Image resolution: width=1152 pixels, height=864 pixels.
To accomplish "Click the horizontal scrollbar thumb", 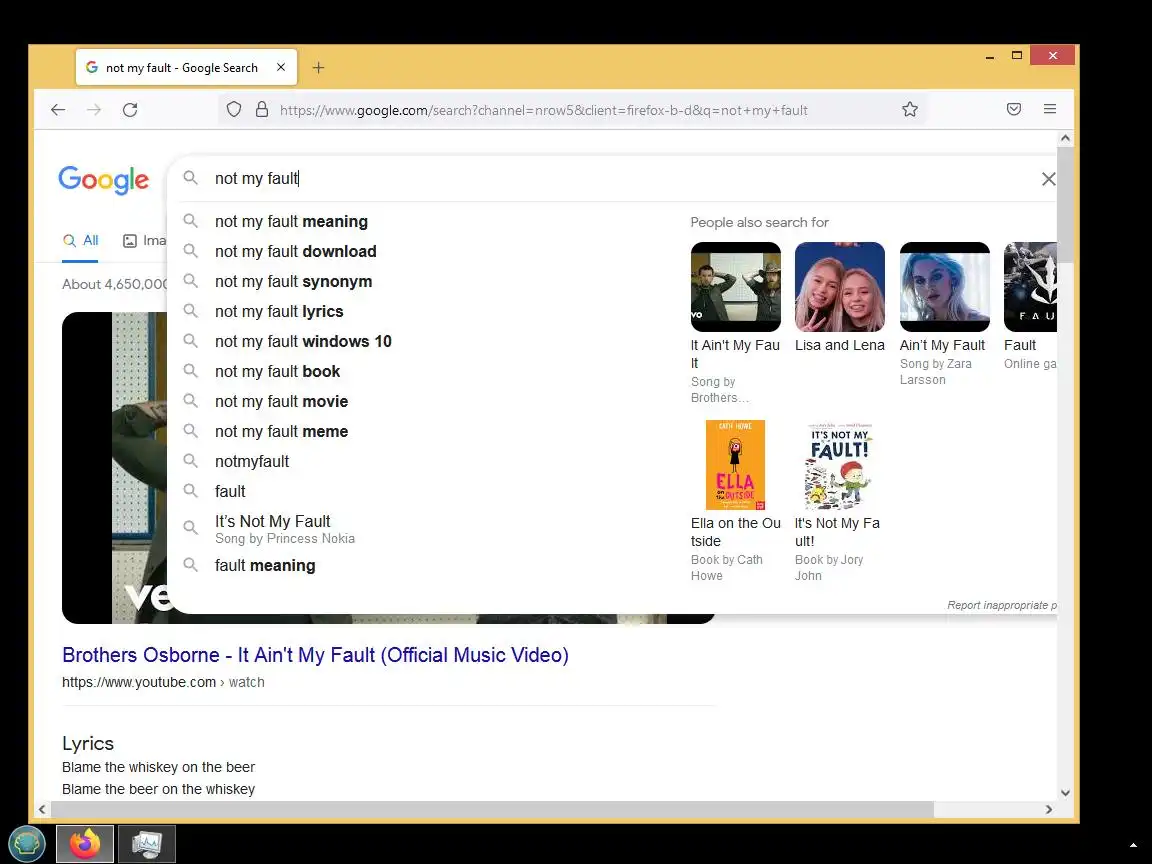I will [x=492, y=810].
